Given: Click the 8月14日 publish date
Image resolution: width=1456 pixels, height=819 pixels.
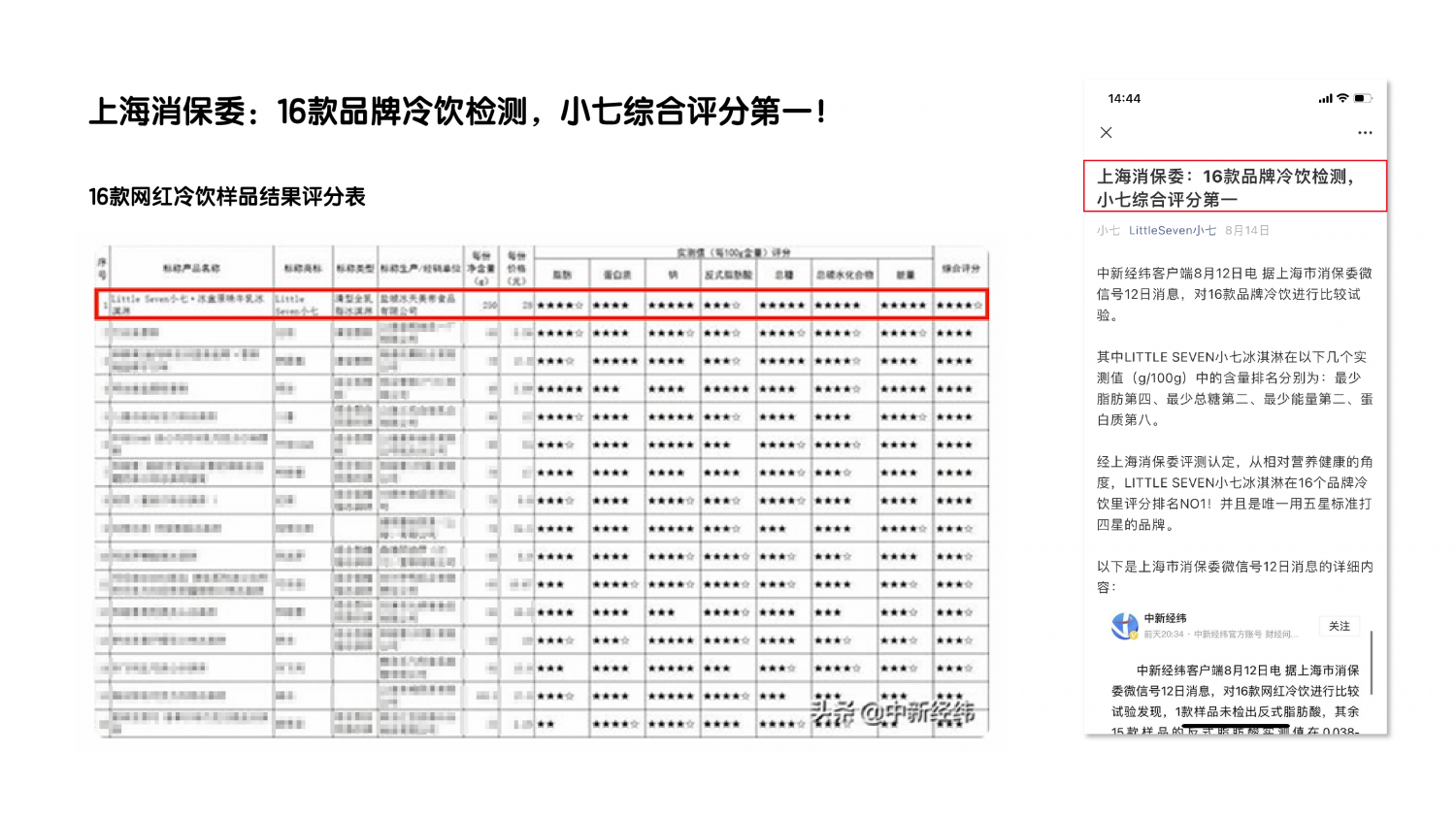Looking at the screenshot, I should (1247, 230).
